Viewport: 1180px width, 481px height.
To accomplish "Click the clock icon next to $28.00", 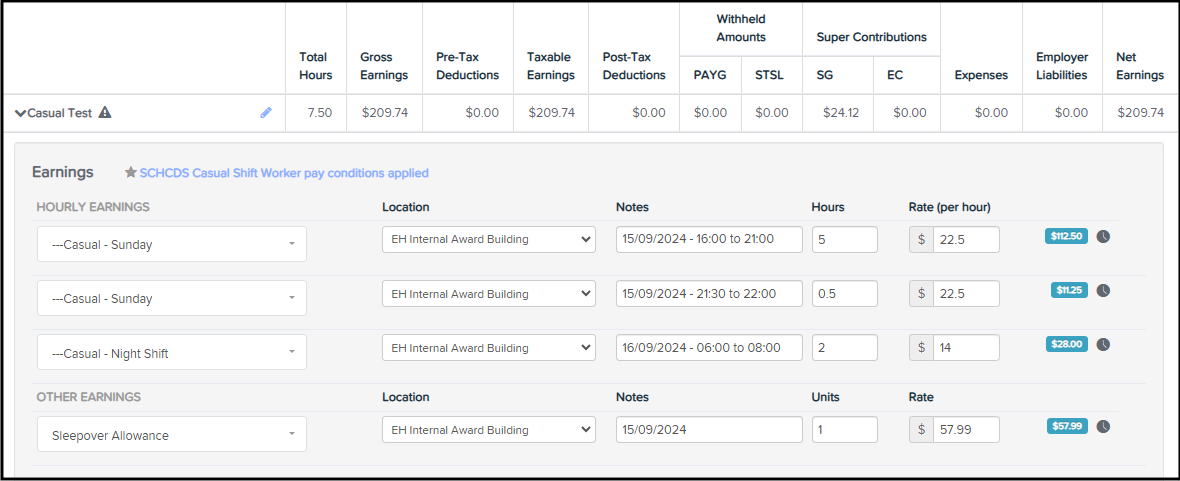I will 1103,344.
